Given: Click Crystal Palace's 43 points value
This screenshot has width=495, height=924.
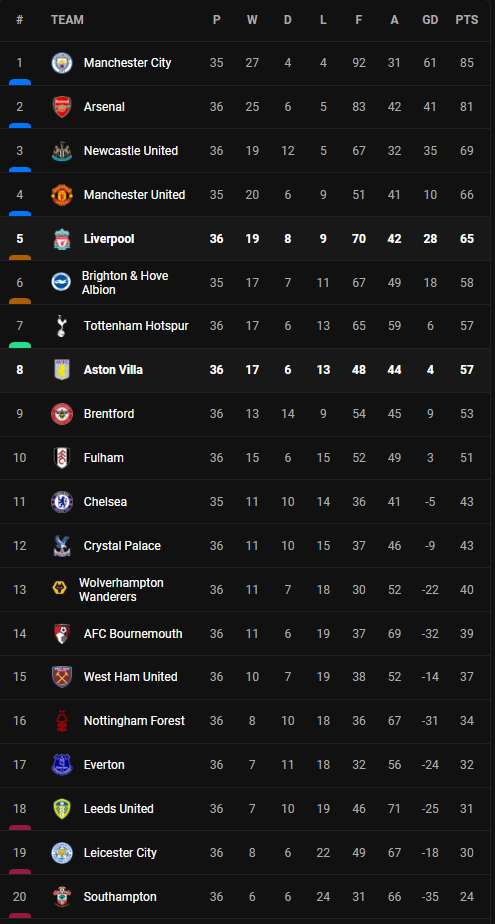Looking at the screenshot, I should pos(467,546).
